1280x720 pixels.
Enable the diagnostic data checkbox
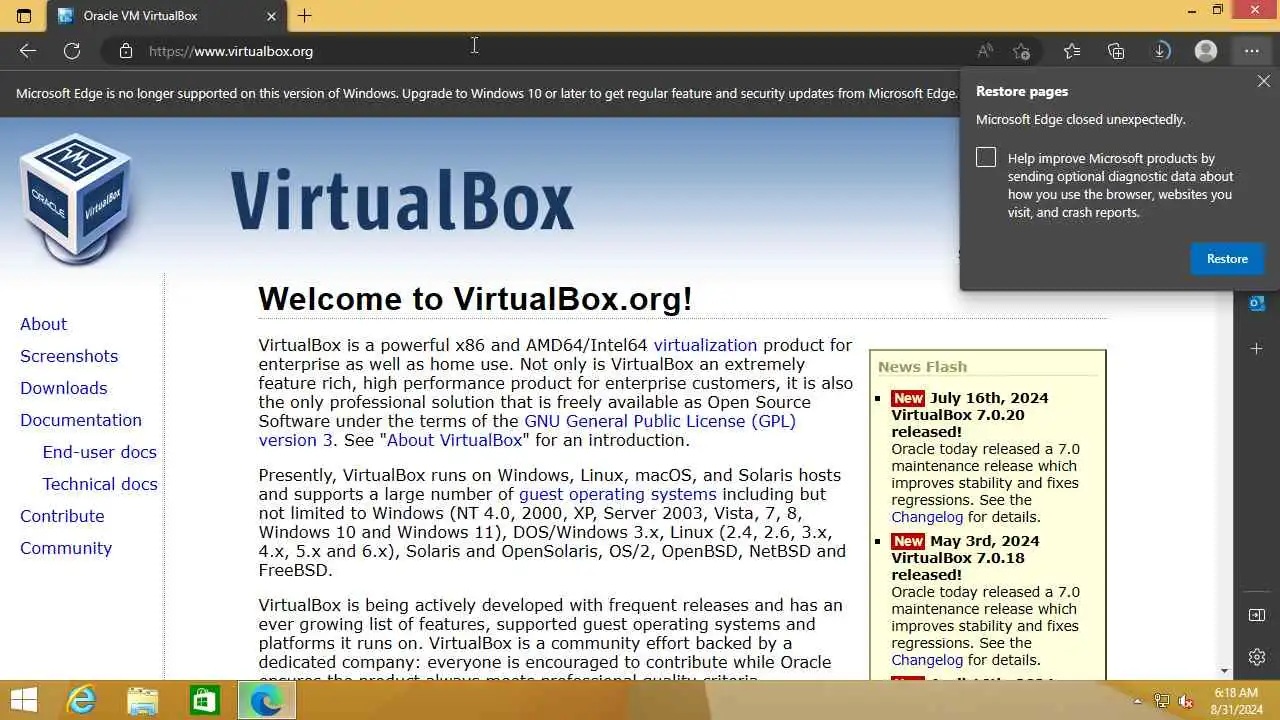(x=986, y=157)
